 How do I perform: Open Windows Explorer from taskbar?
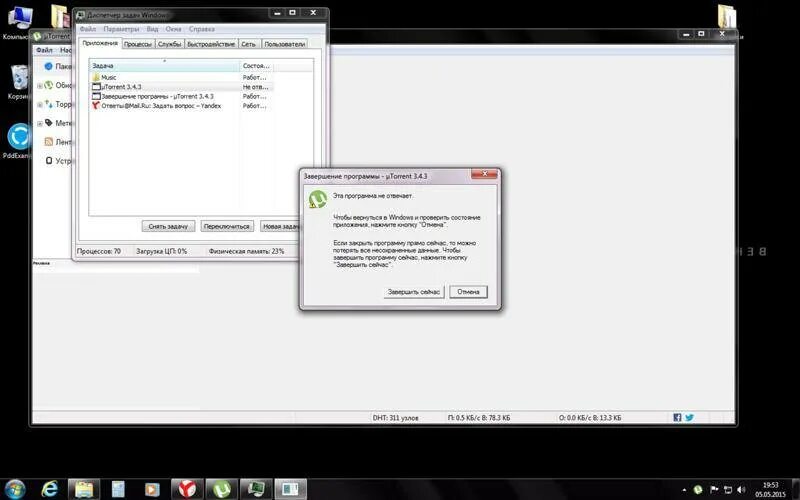click(84, 489)
